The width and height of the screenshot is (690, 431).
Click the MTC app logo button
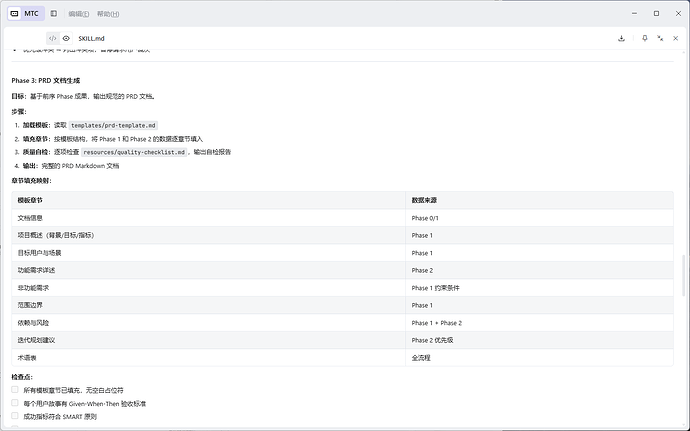click(26, 14)
